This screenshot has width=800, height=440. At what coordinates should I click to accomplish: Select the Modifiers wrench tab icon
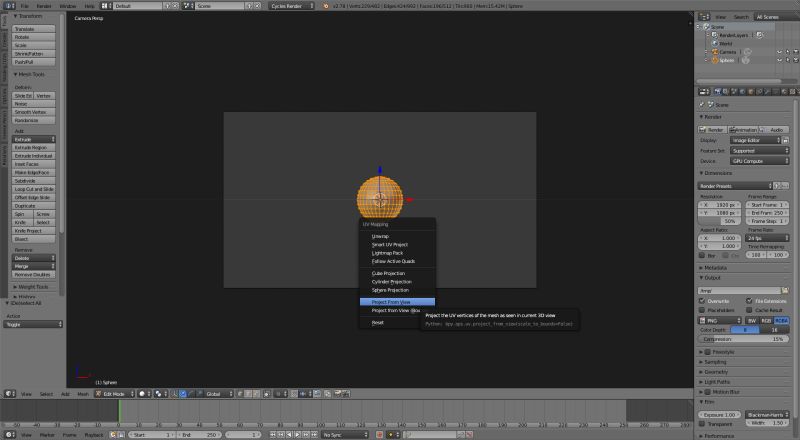(x=768, y=91)
